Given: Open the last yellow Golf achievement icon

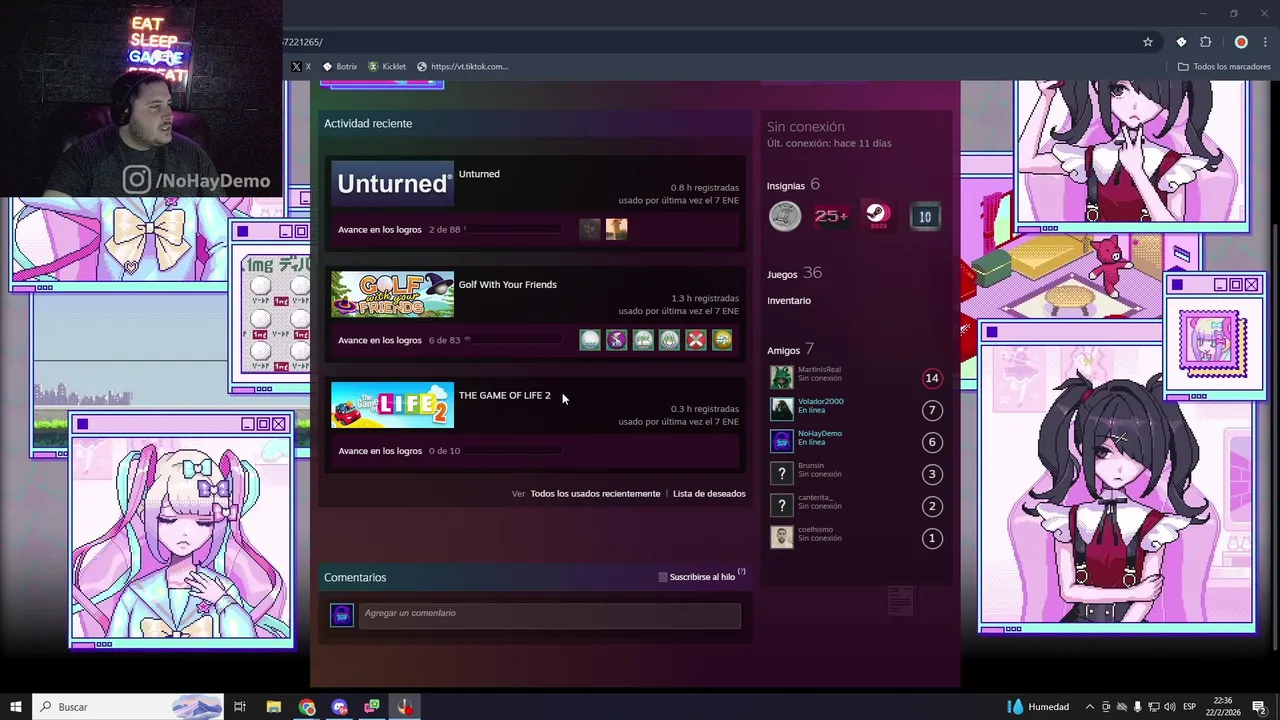Looking at the screenshot, I should click(721, 340).
